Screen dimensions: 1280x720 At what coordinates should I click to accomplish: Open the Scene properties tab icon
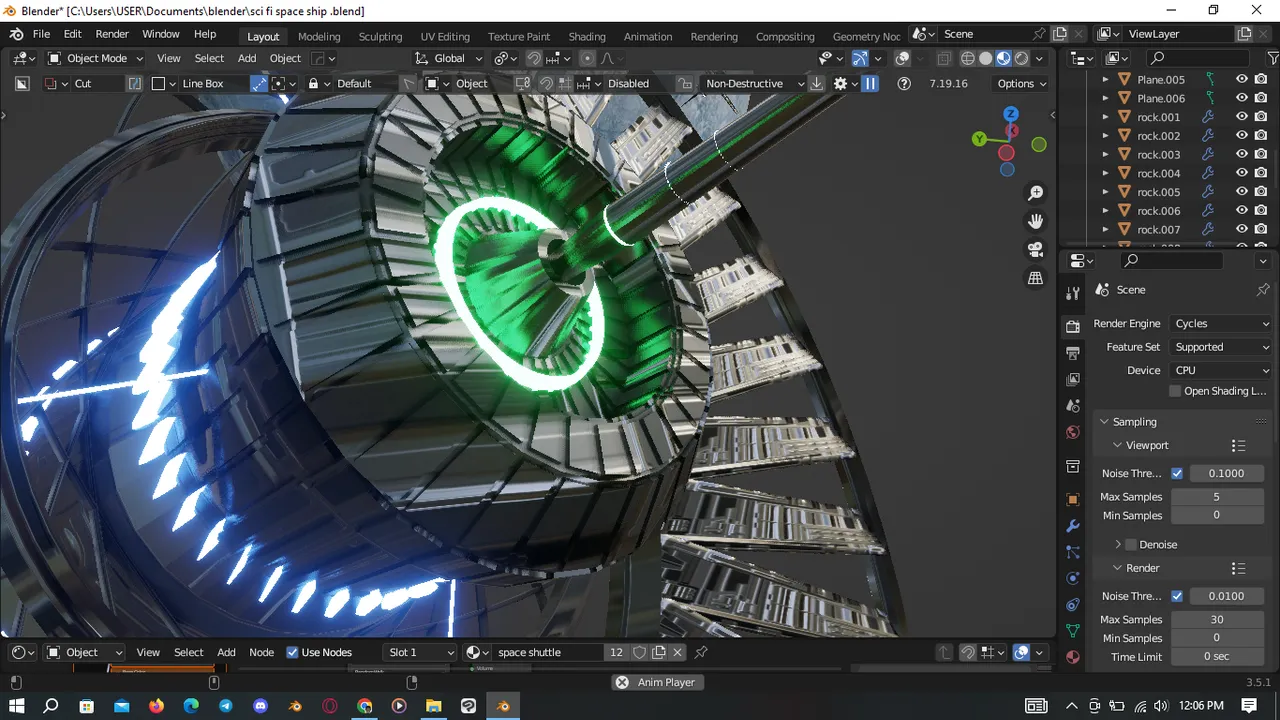1073,406
